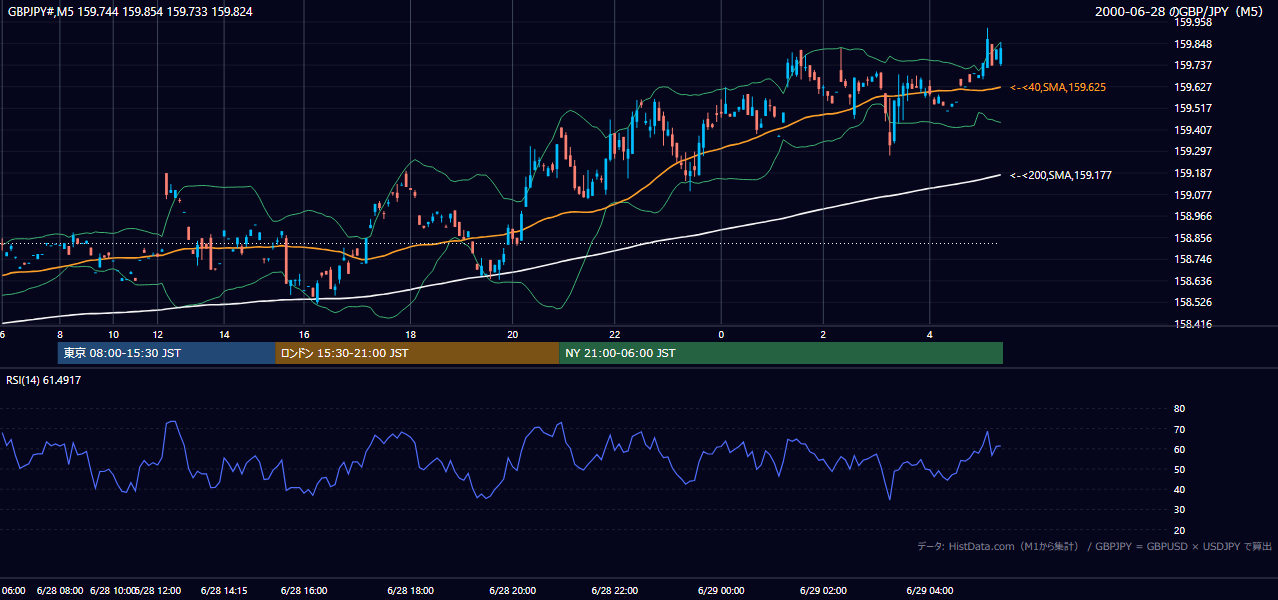Screen dimensions: 1278x600
Task: Click the 6/28 08:00 date label
Action: coord(60,591)
